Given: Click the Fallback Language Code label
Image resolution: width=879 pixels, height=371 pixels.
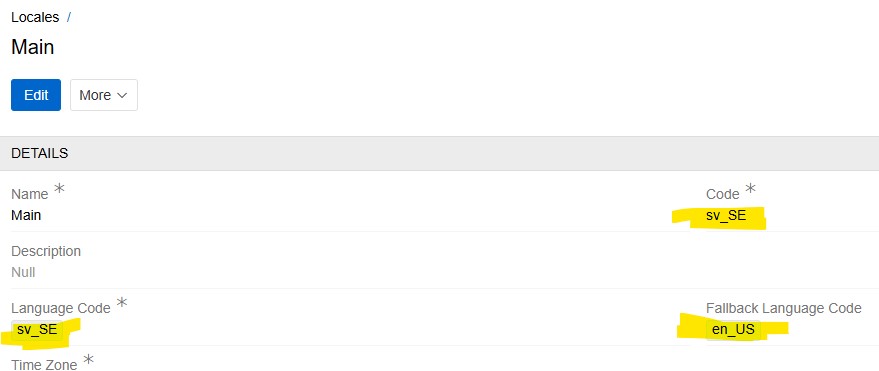Looking at the screenshot, I should [783, 308].
